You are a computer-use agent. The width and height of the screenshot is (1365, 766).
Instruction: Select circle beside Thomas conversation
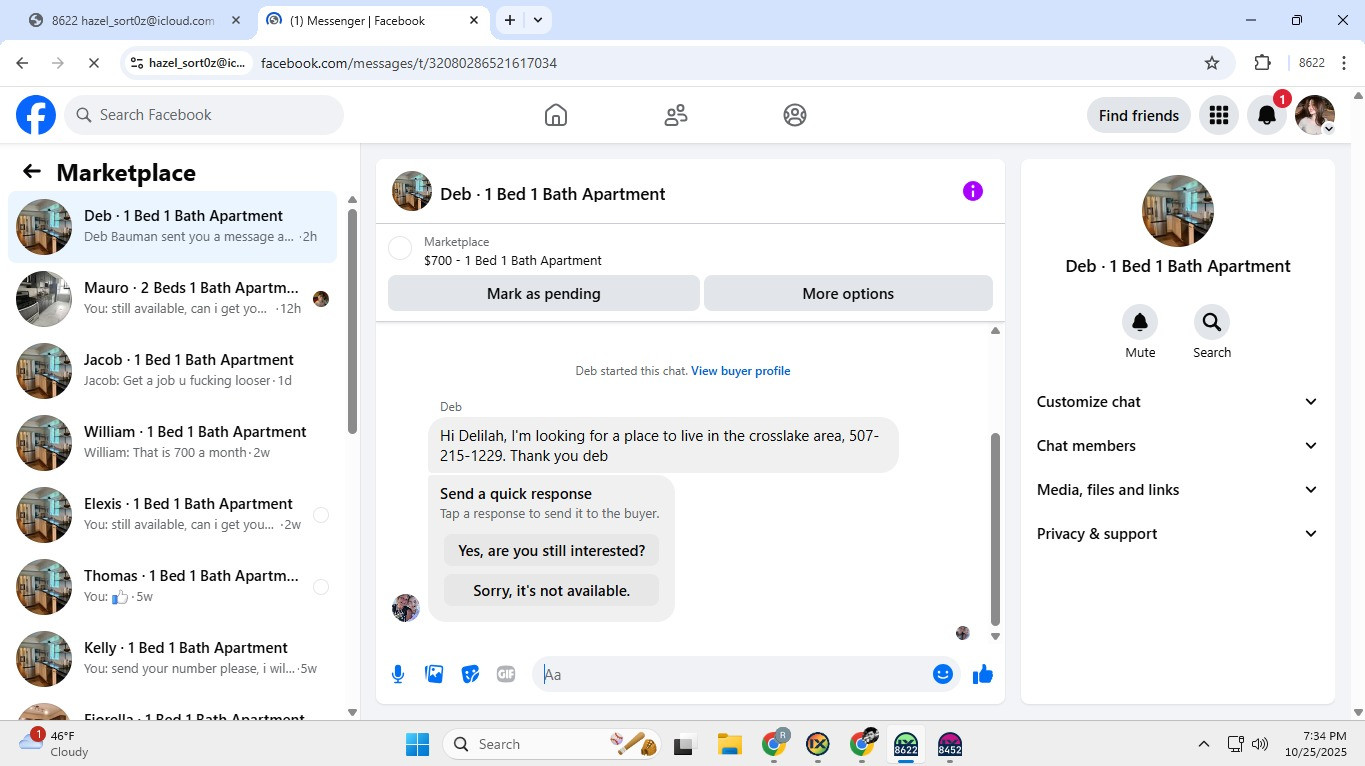click(x=321, y=587)
